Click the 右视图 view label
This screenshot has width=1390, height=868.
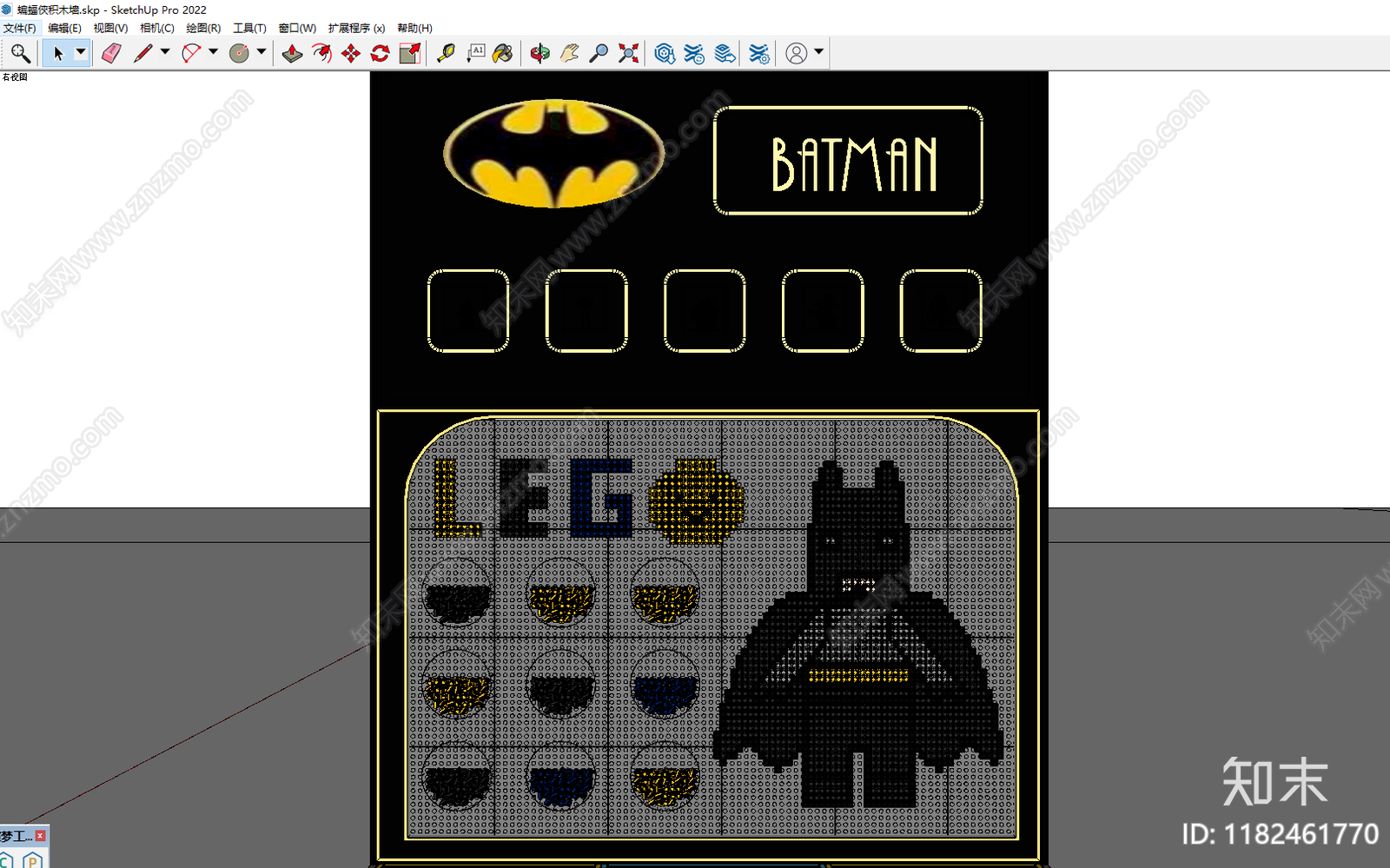click(15, 77)
